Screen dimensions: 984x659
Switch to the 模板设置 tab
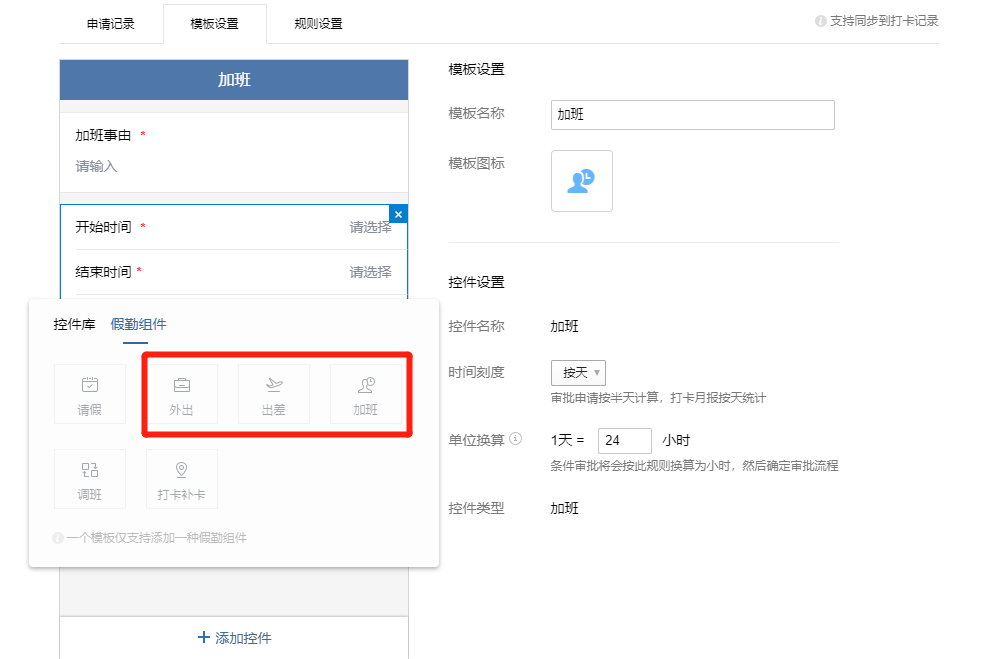215,24
